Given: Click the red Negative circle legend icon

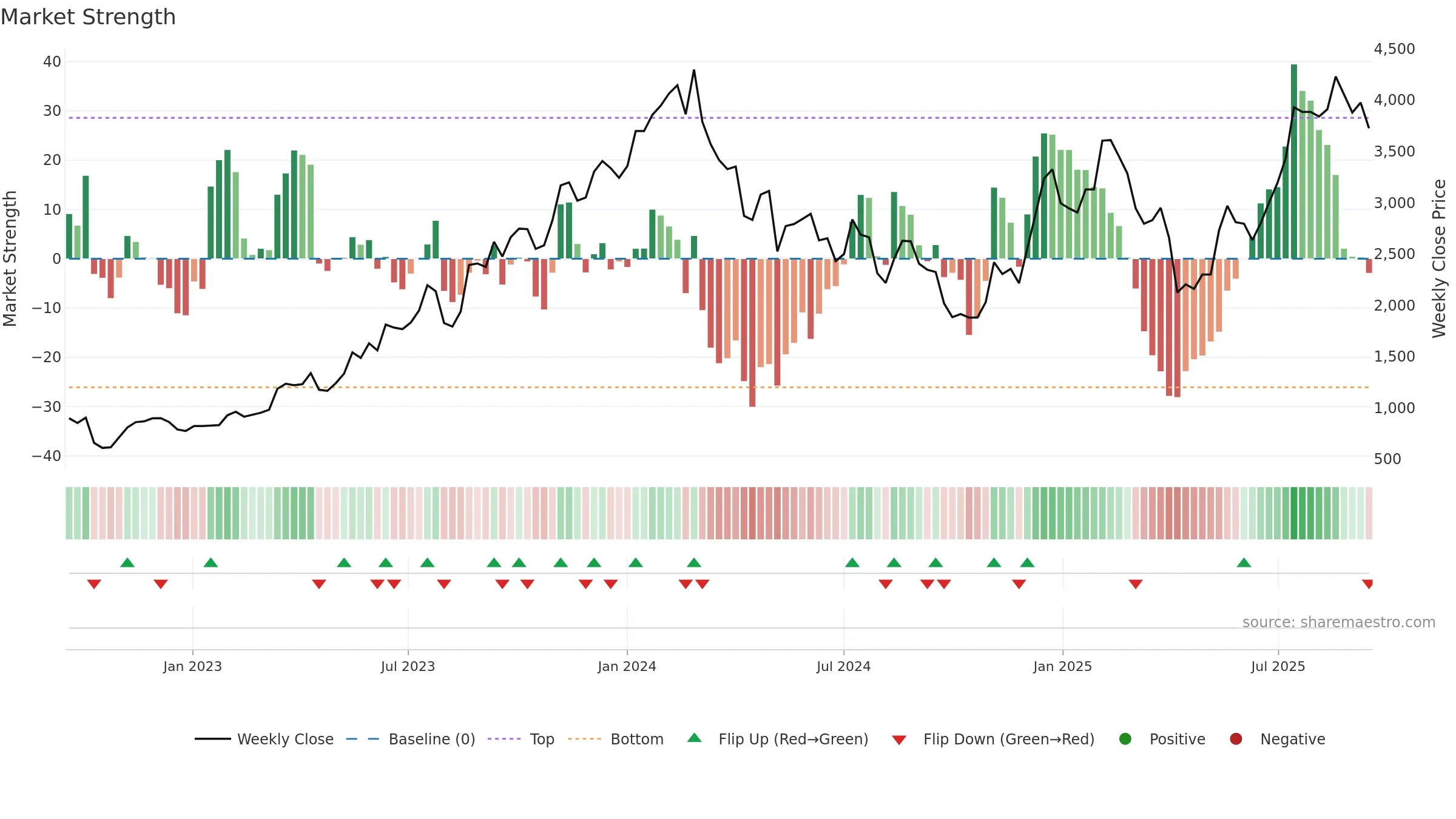Looking at the screenshot, I should click(1236, 739).
